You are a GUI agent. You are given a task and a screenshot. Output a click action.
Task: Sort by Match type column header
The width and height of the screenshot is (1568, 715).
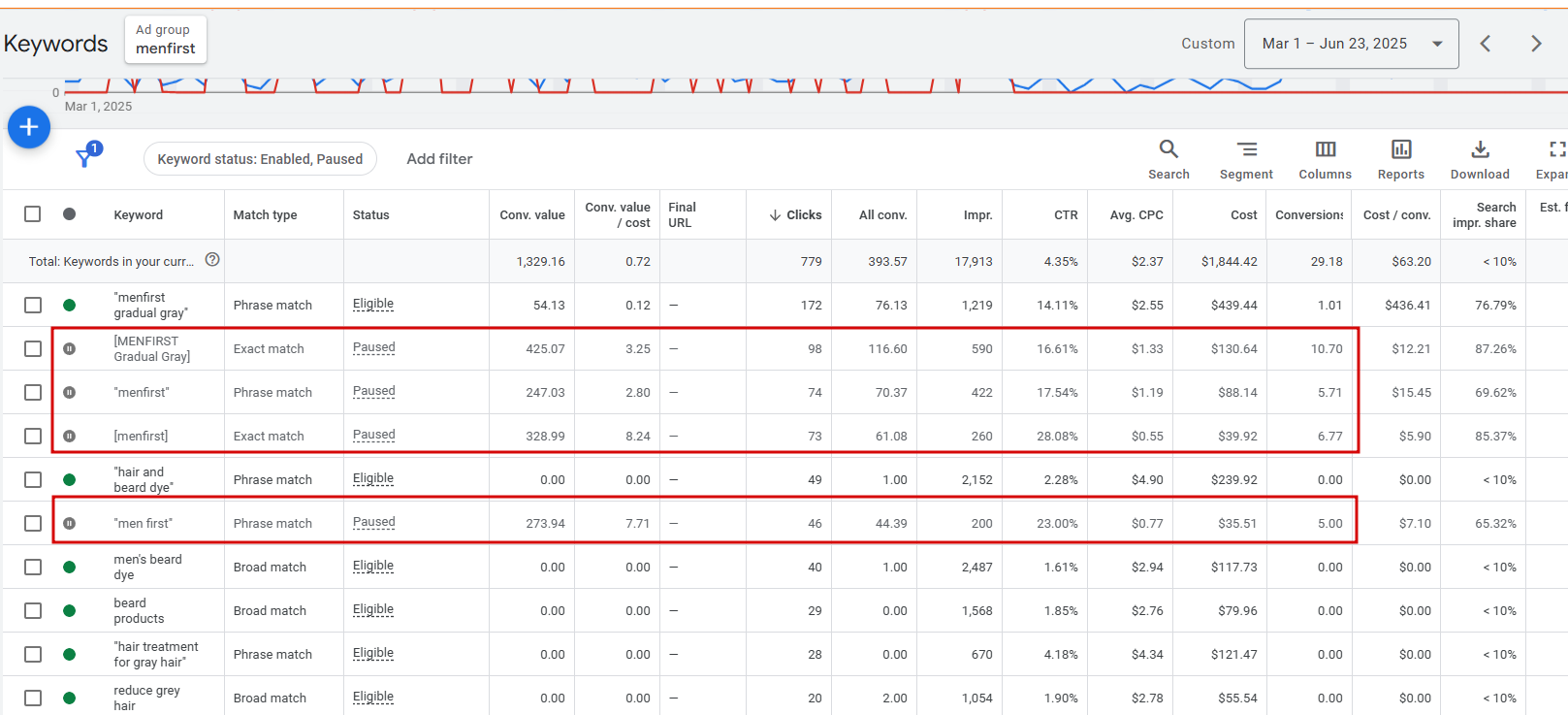click(x=265, y=215)
